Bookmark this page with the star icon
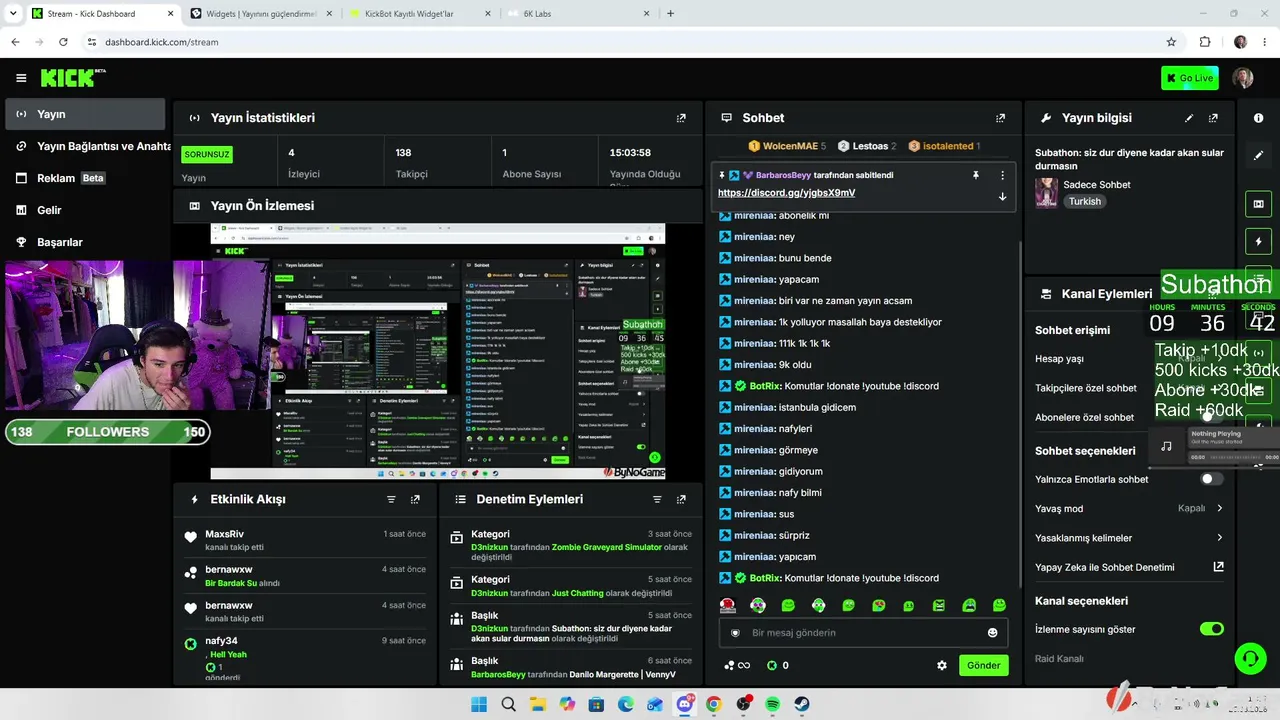 coord(1171,42)
